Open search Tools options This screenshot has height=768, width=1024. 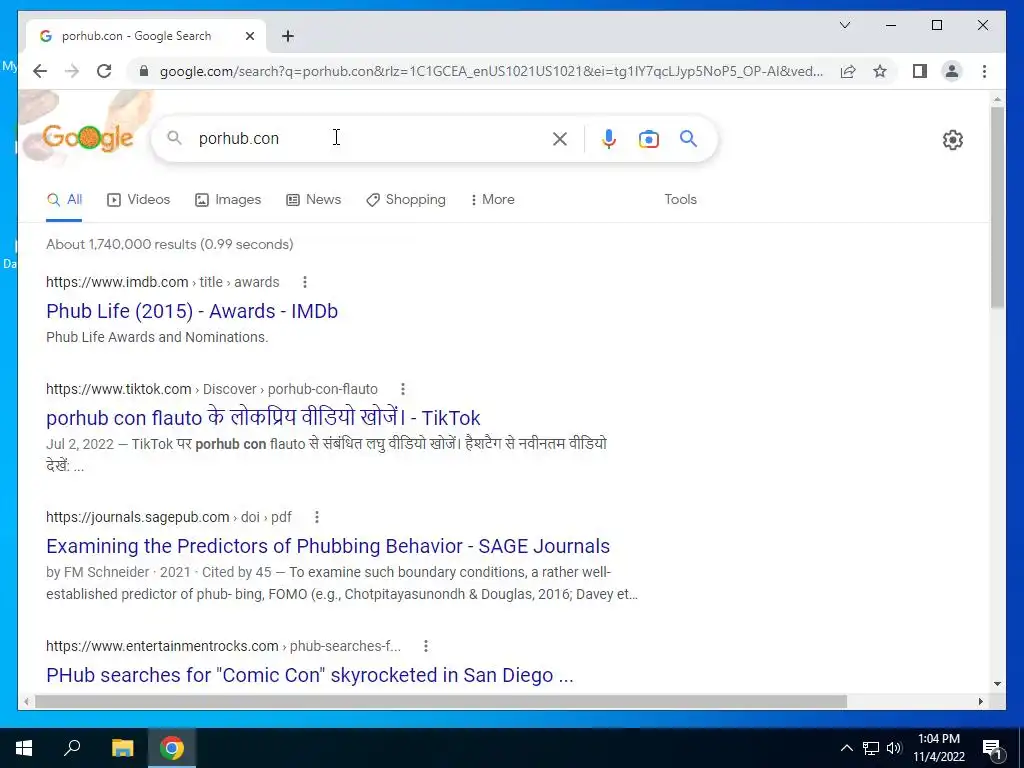pos(680,200)
